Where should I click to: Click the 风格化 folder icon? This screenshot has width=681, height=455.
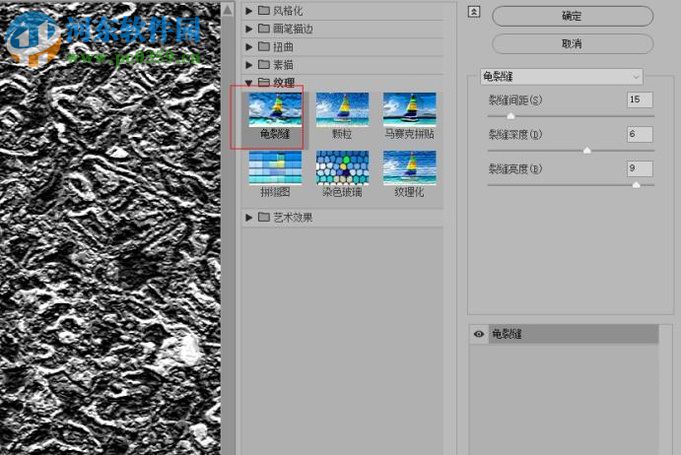[x=264, y=10]
